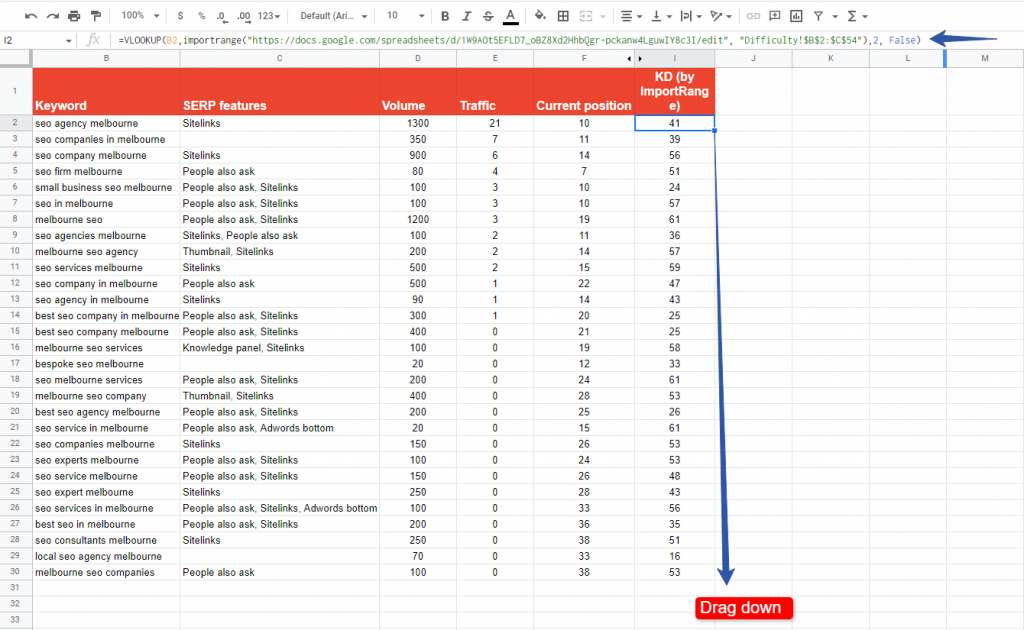Open the text color picker
This screenshot has height=630, width=1024.
(x=511, y=16)
